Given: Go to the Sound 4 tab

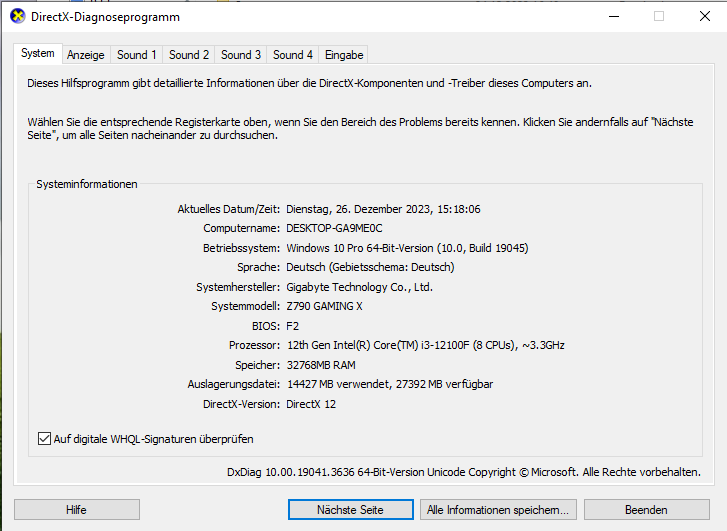Looking at the screenshot, I should [x=293, y=55].
